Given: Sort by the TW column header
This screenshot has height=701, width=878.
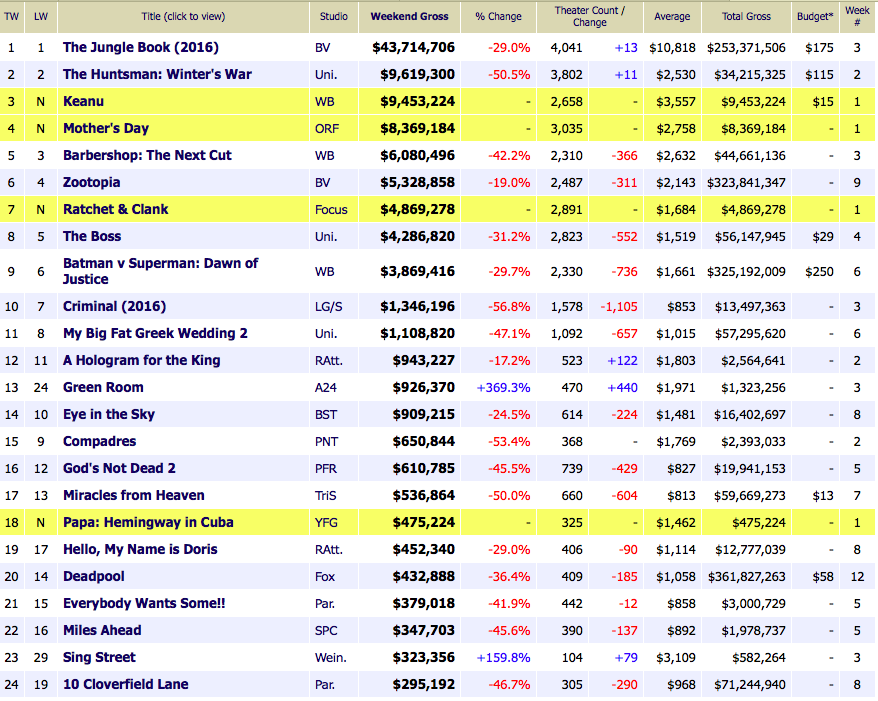Looking at the screenshot, I should click(11, 16).
